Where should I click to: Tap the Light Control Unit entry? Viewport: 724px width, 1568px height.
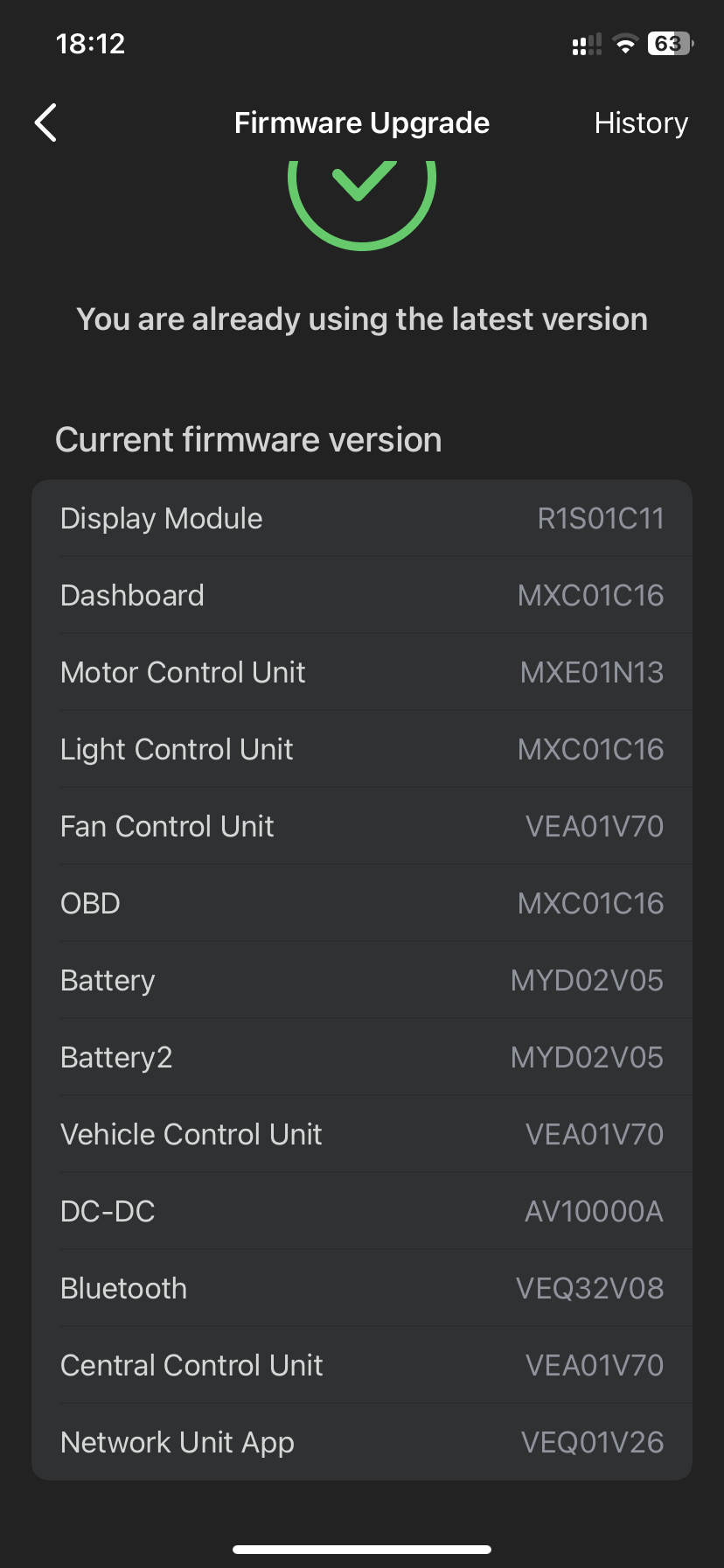pos(362,749)
